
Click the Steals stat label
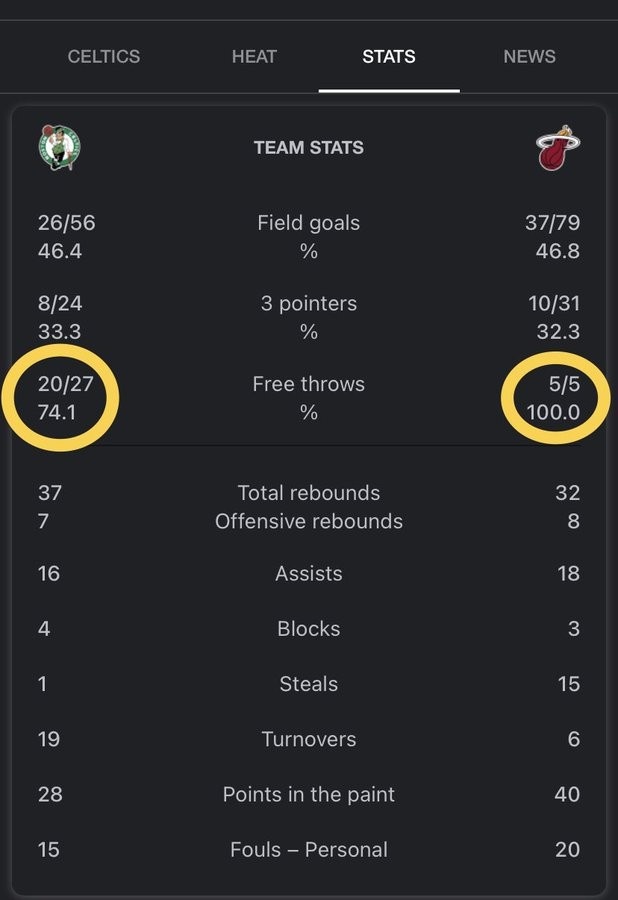309,684
